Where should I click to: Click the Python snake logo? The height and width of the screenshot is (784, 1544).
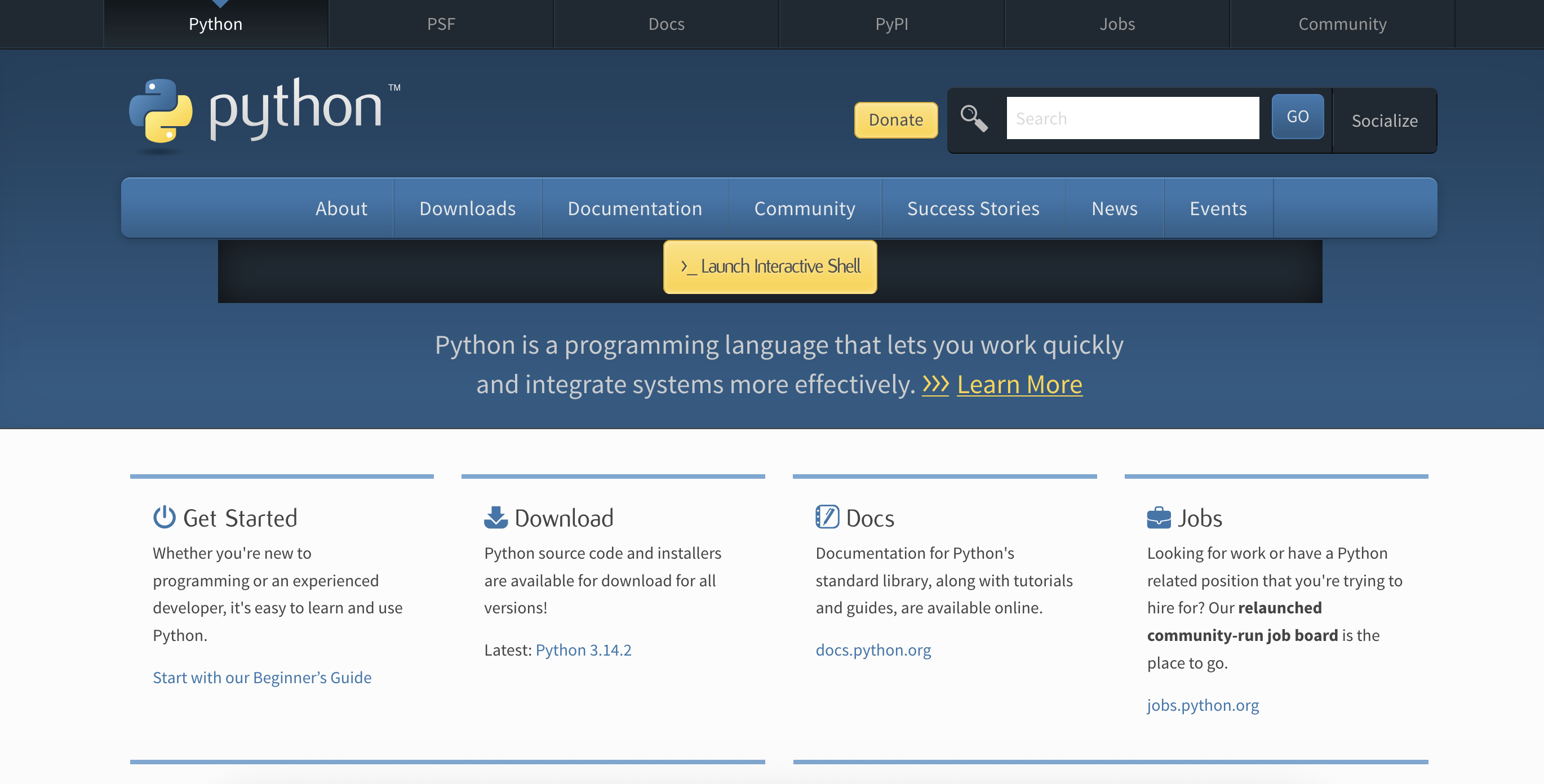pyautogui.click(x=161, y=111)
